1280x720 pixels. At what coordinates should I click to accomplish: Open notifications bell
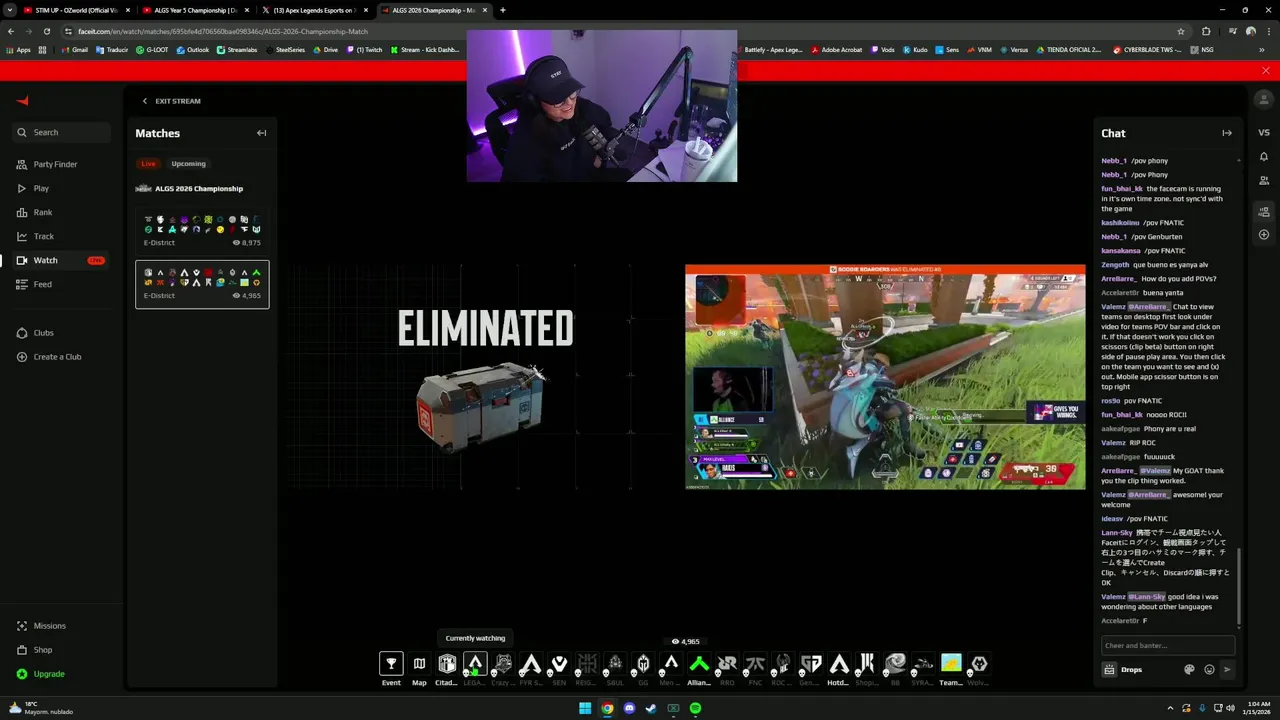1264,157
